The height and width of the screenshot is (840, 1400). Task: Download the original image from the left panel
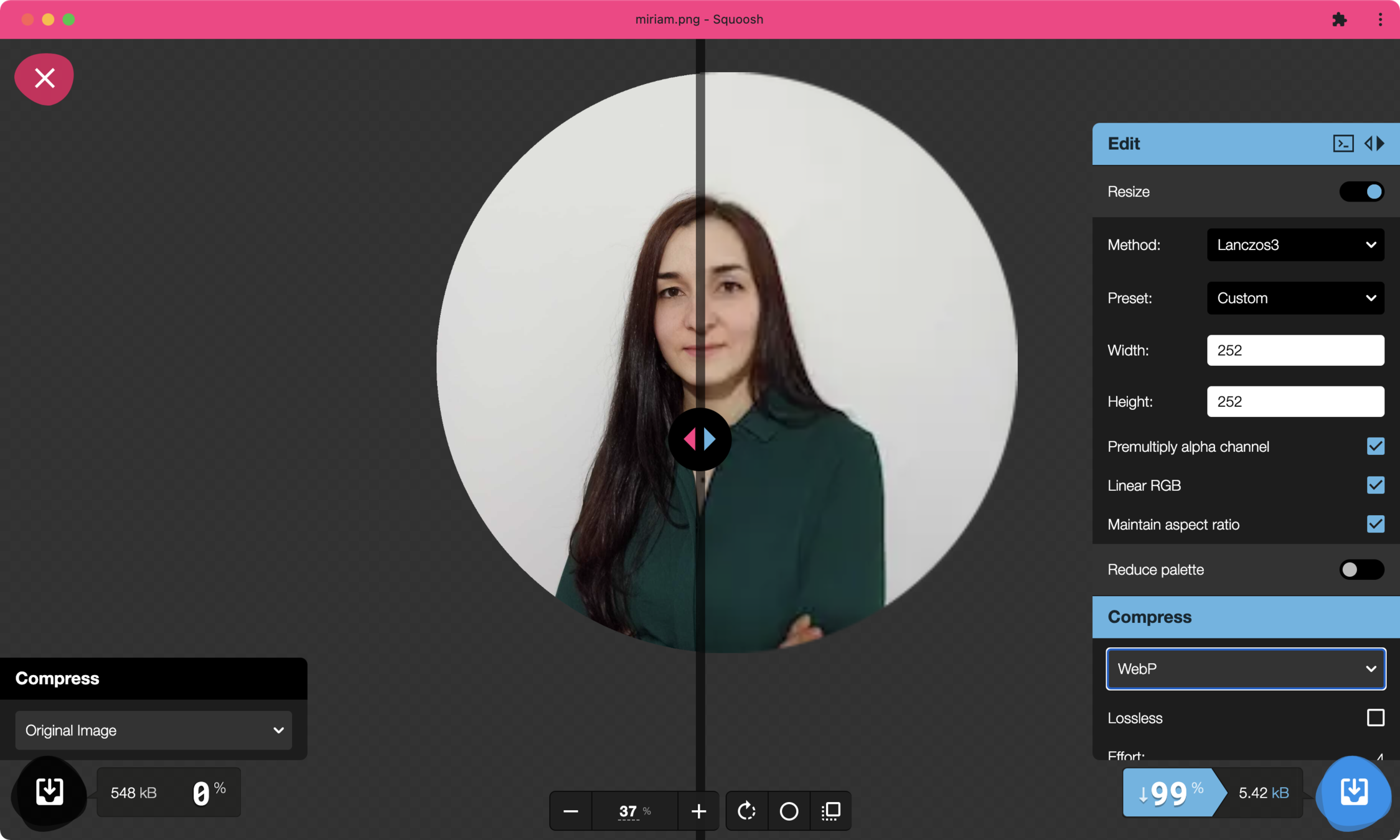point(49,792)
